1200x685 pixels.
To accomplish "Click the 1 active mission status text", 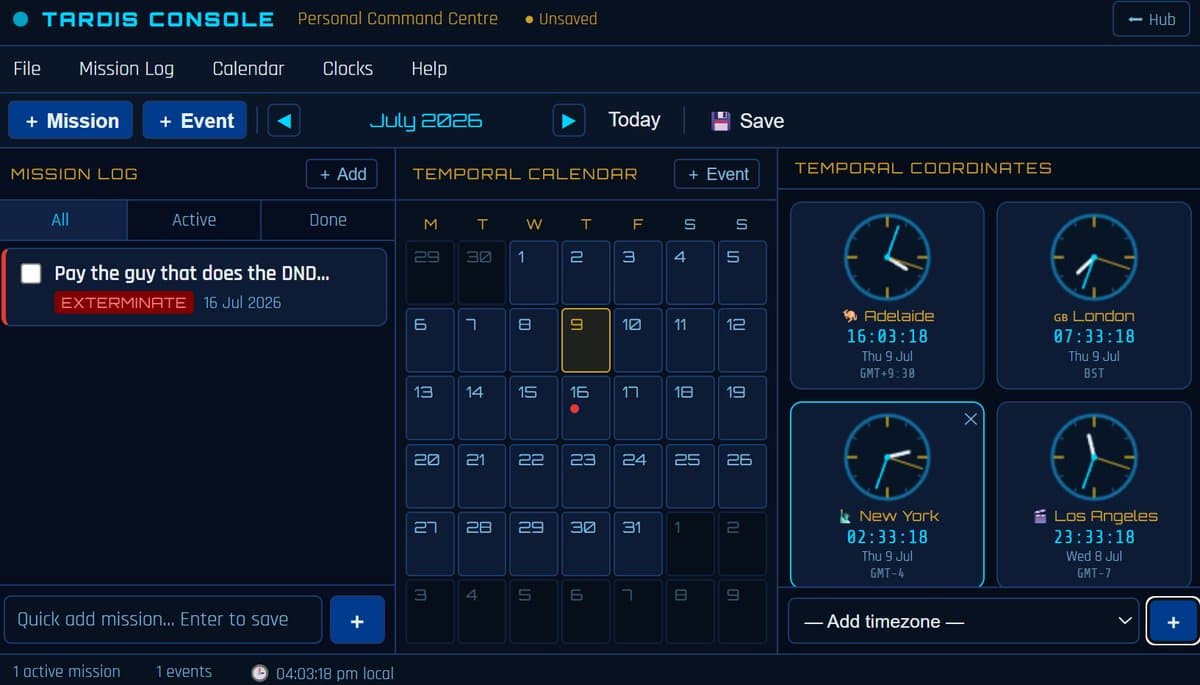I will click(x=67, y=672).
